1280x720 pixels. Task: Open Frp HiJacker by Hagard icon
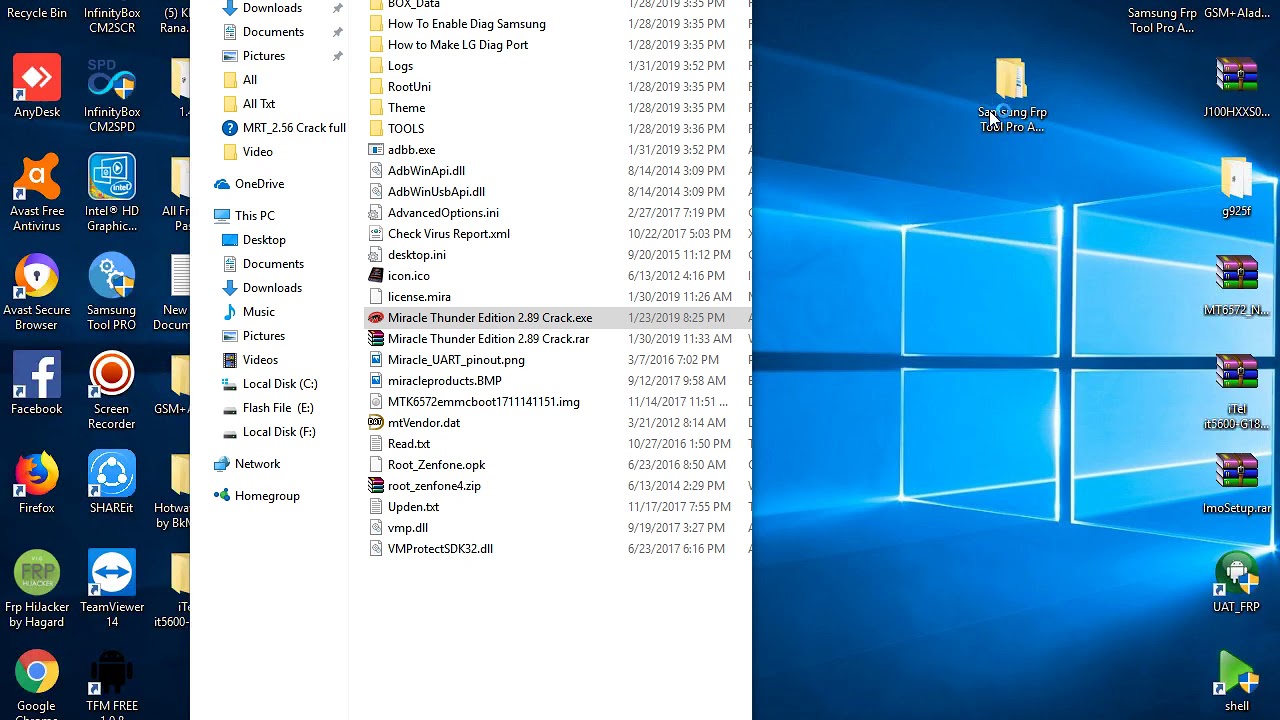coord(37,589)
